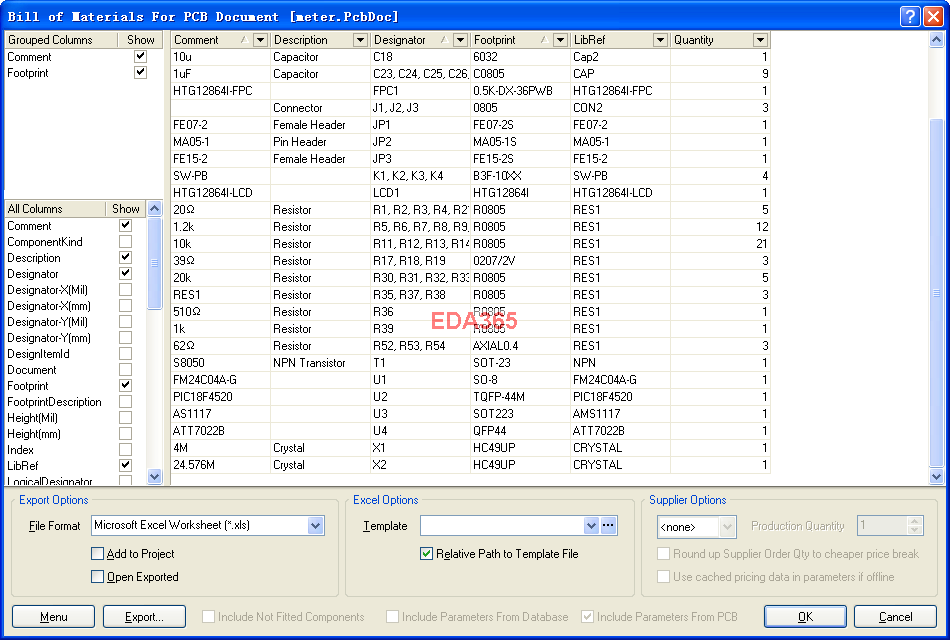
Task: Open the Comment column filter arrow
Action: (x=260, y=40)
